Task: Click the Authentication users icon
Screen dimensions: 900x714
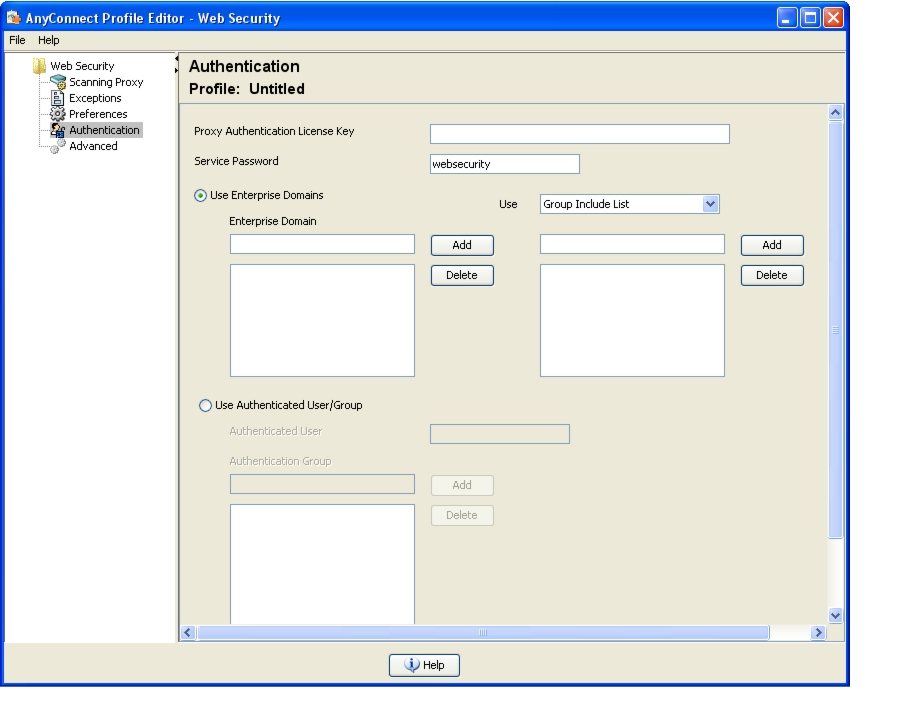Action: 57,130
